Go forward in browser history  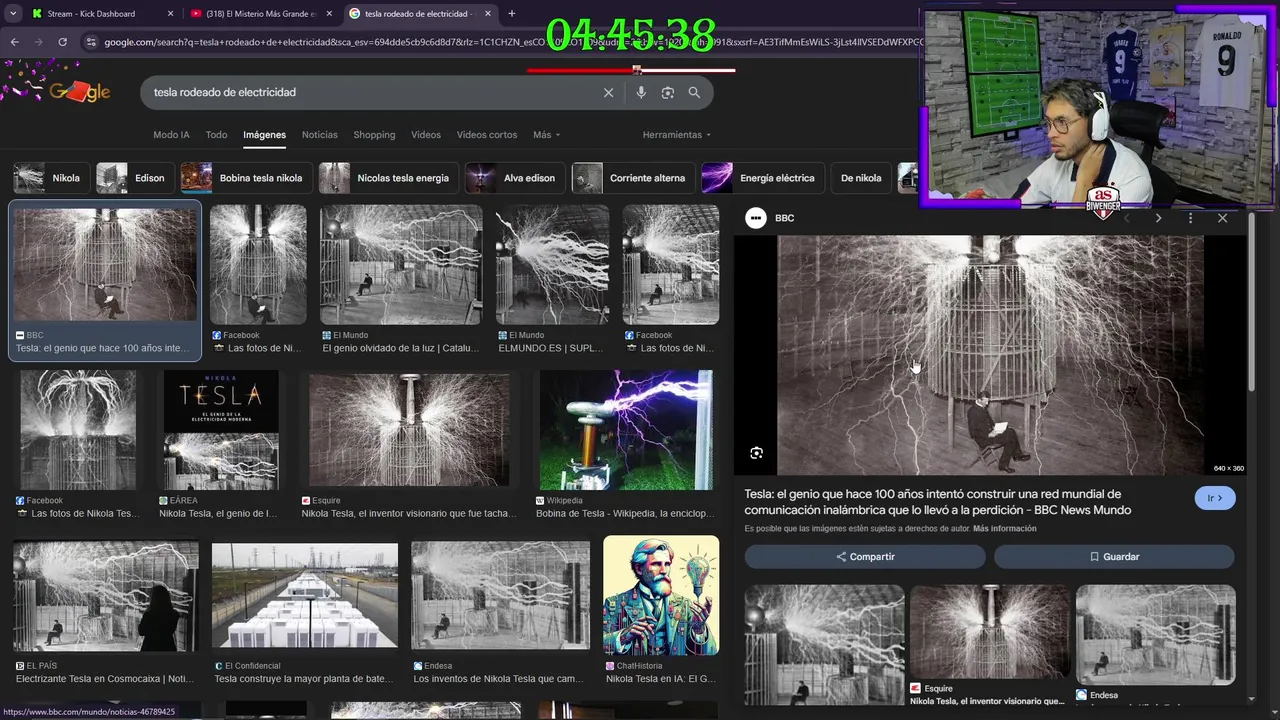[x=38, y=42]
